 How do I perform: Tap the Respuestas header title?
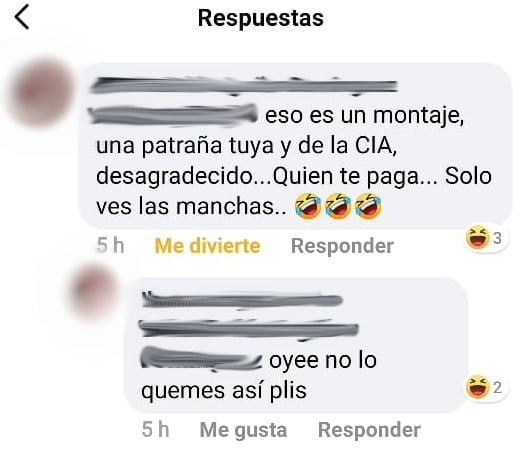coord(260,18)
